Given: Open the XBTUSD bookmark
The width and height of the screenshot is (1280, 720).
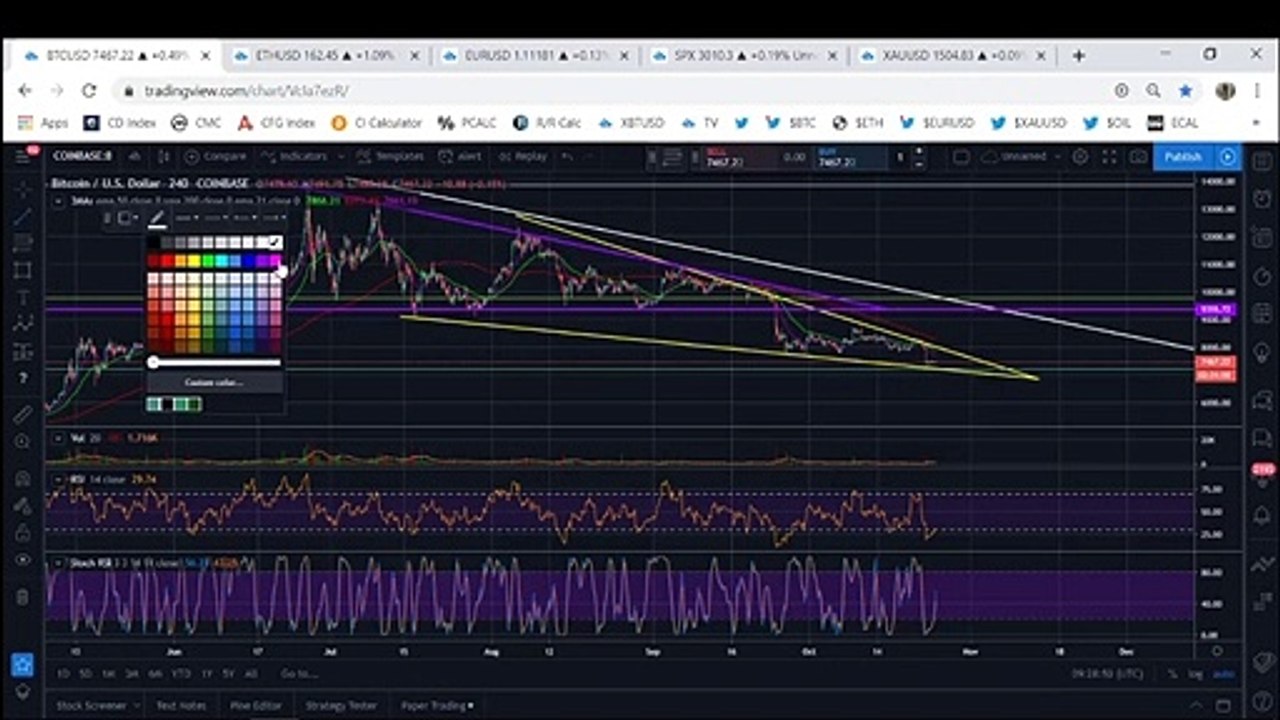Looking at the screenshot, I should (631, 123).
